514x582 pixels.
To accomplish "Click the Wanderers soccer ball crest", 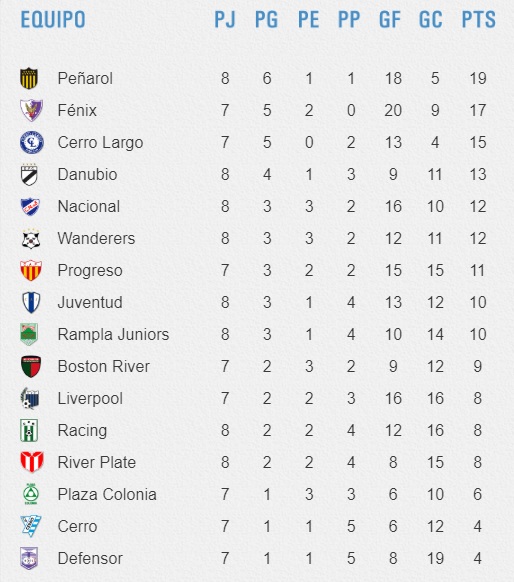I will (x=31, y=239).
